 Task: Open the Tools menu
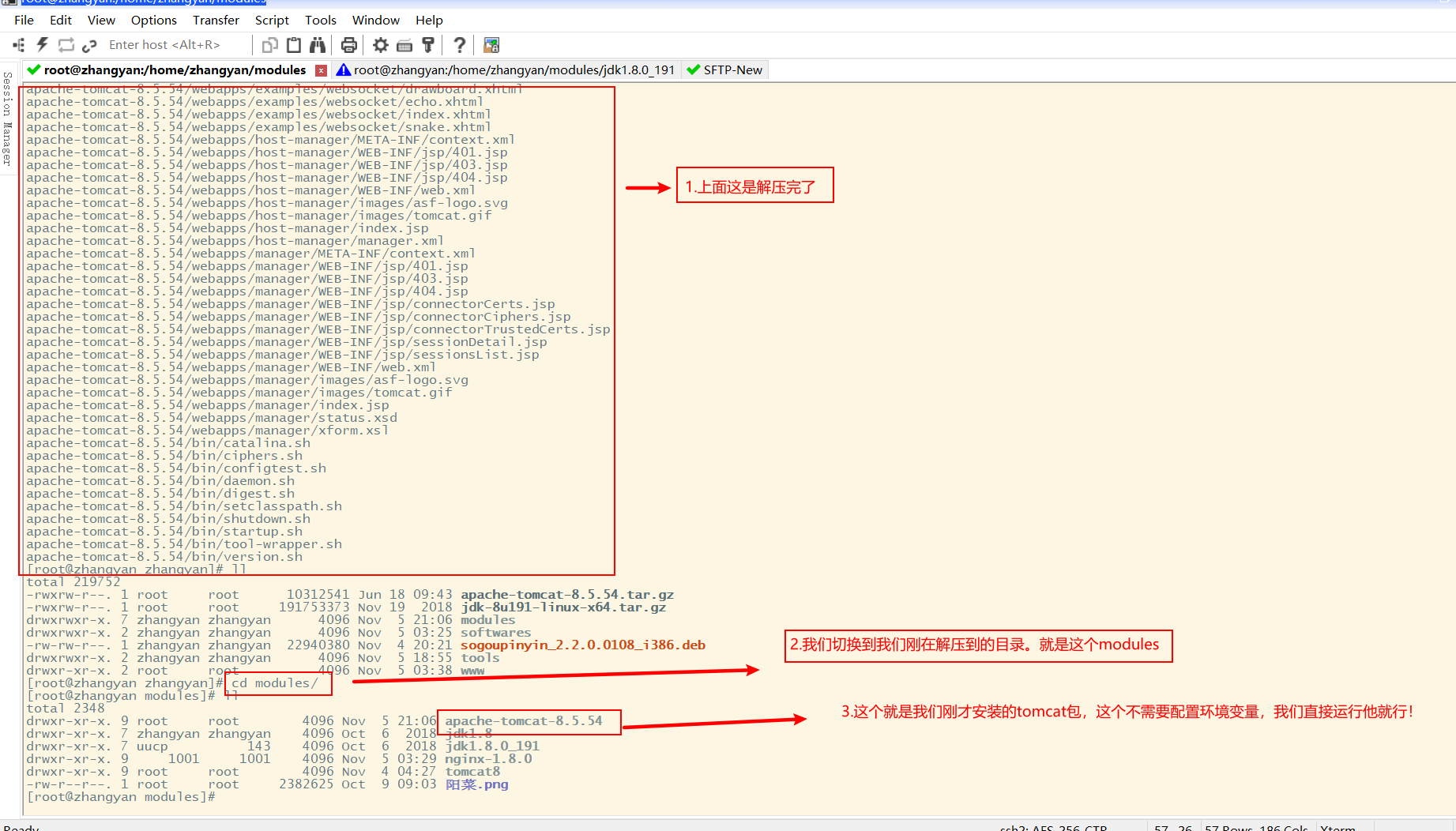point(321,20)
